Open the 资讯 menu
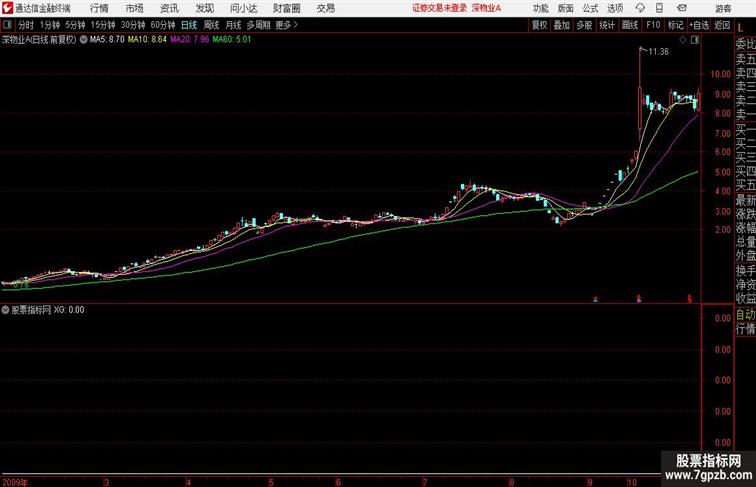 [169, 8]
